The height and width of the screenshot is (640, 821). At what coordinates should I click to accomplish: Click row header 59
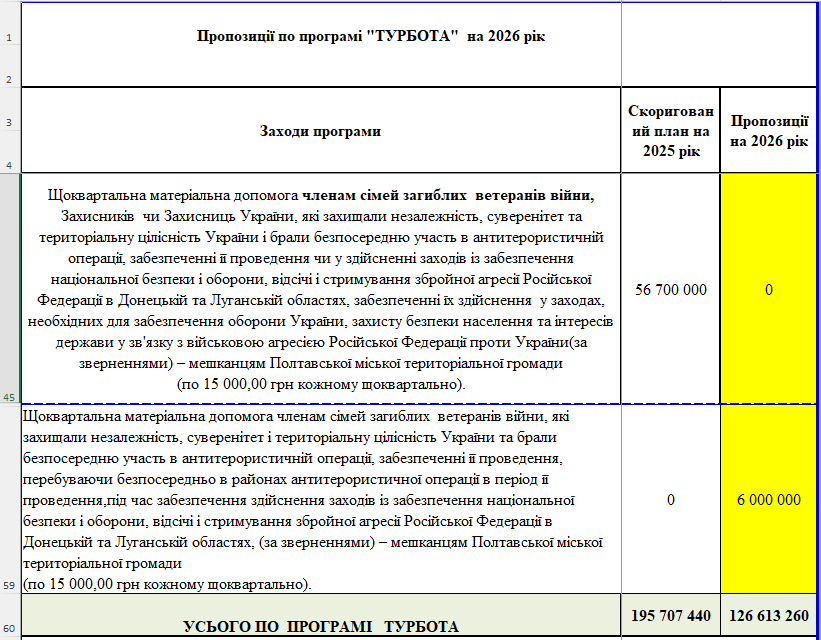(9, 498)
